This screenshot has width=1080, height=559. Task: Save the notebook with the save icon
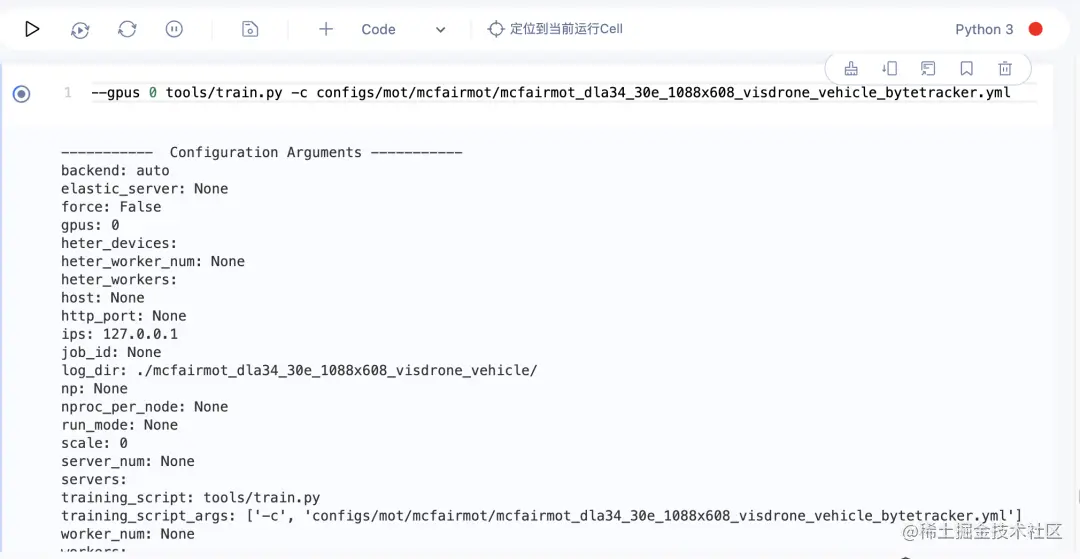pyautogui.click(x=250, y=29)
